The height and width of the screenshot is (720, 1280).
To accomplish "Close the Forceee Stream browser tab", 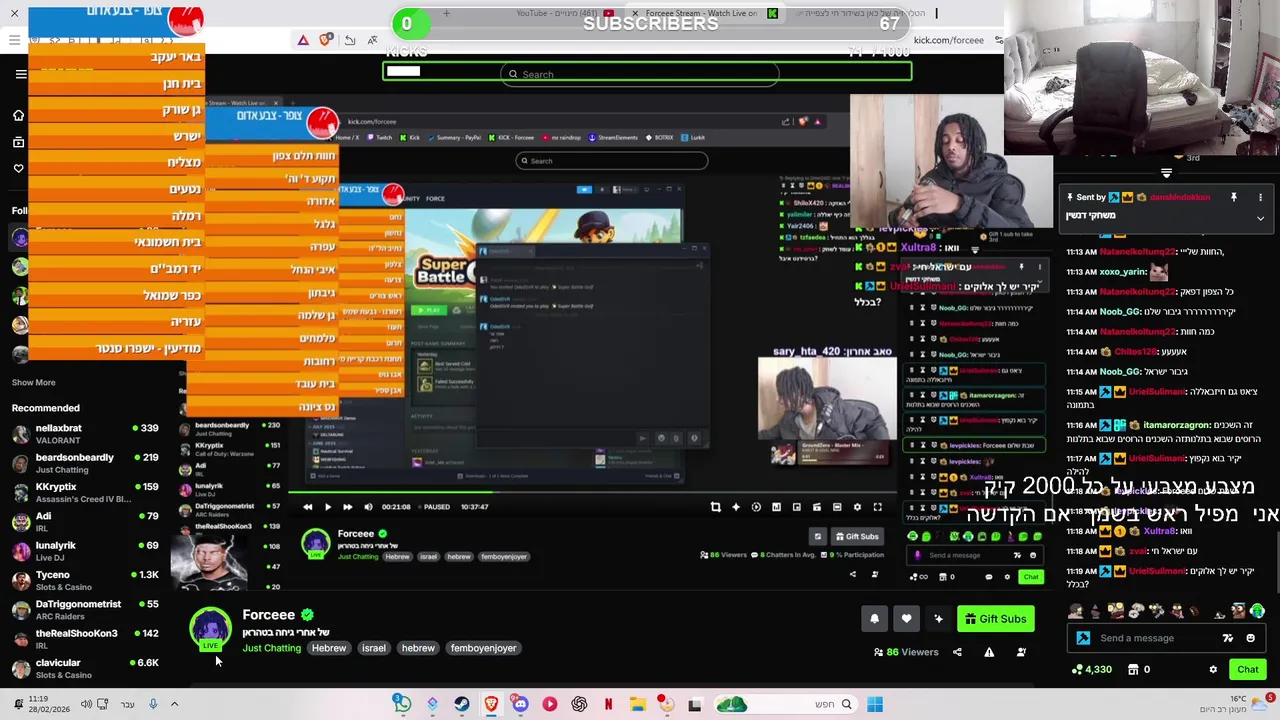I will tap(635, 13).
